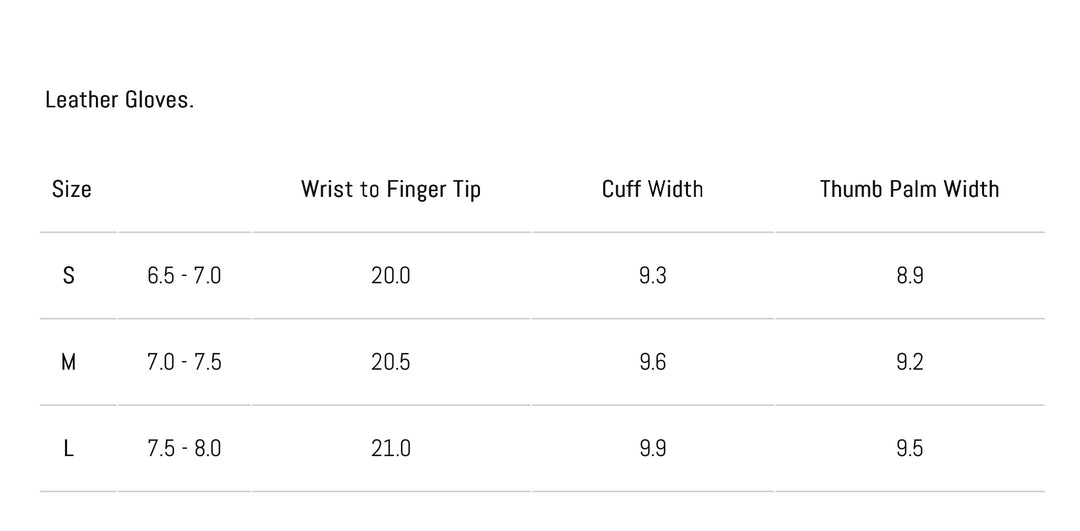
Task: Click the 6.5 - 7.0 size range
Action: pyautogui.click(x=184, y=276)
